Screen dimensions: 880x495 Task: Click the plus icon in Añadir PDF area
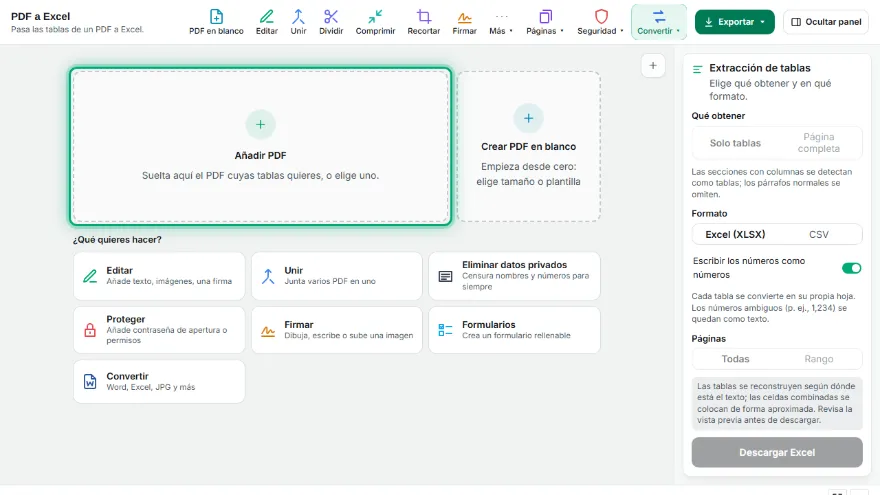[x=260, y=125]
